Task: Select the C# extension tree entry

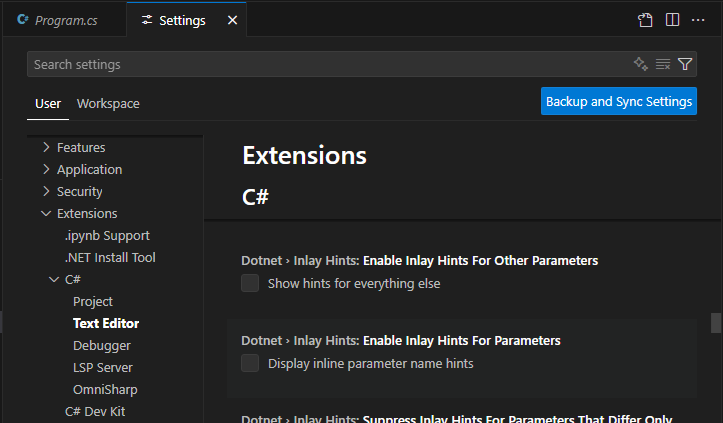Action: pyautogui.click(x=73, y=280)
